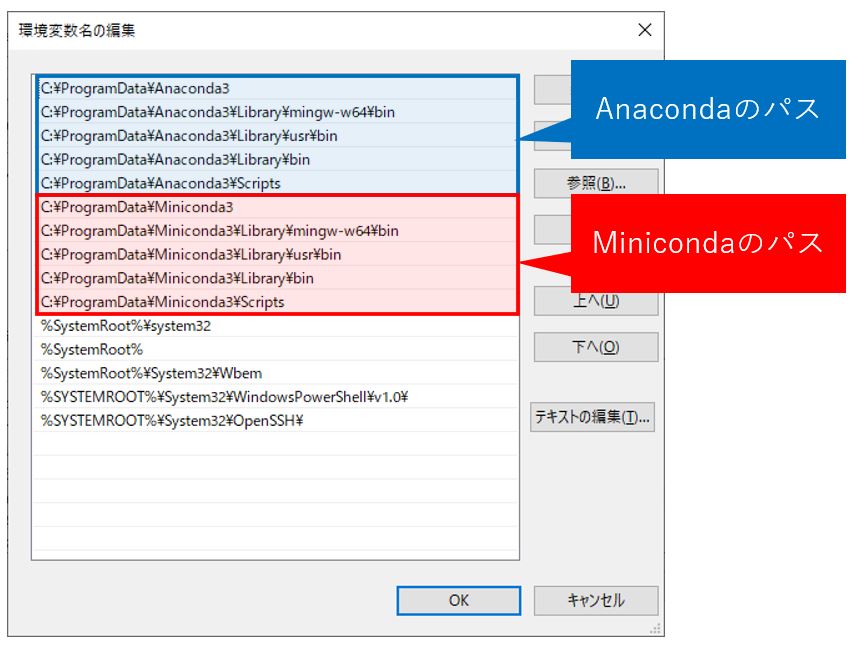Select path C:¥ProgramData¥Miniconda3
858x652 pixels.
pos(276,207)
